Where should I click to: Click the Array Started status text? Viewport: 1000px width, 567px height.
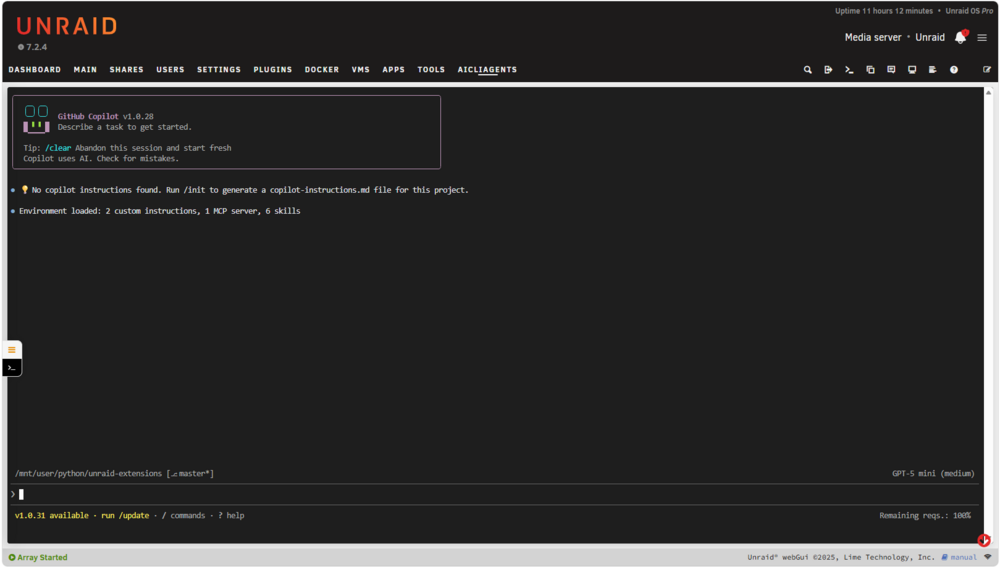click(42, 557)
